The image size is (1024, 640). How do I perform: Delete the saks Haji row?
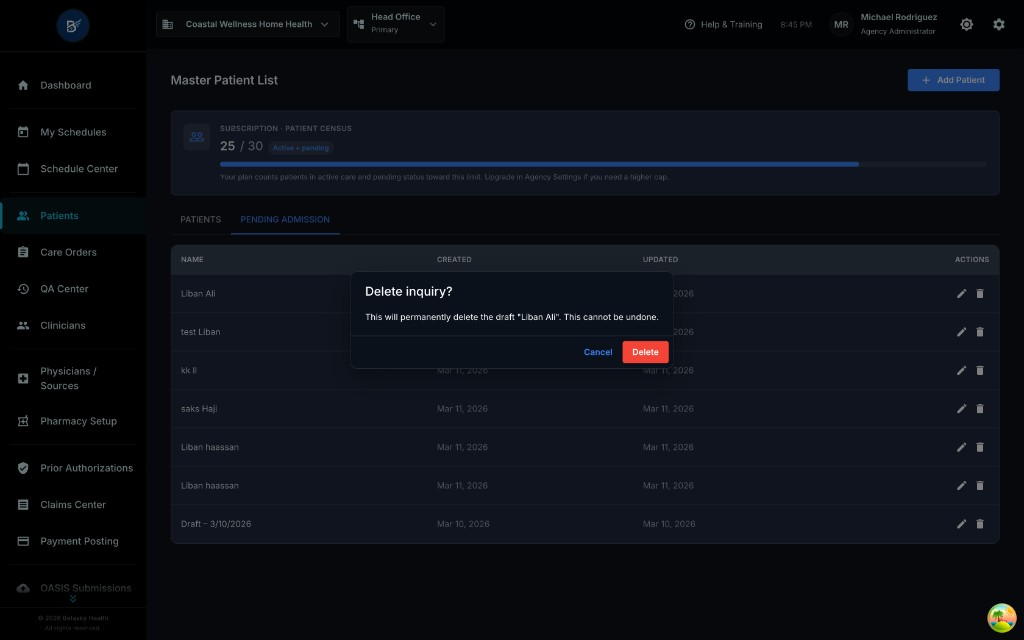point(980,409)
